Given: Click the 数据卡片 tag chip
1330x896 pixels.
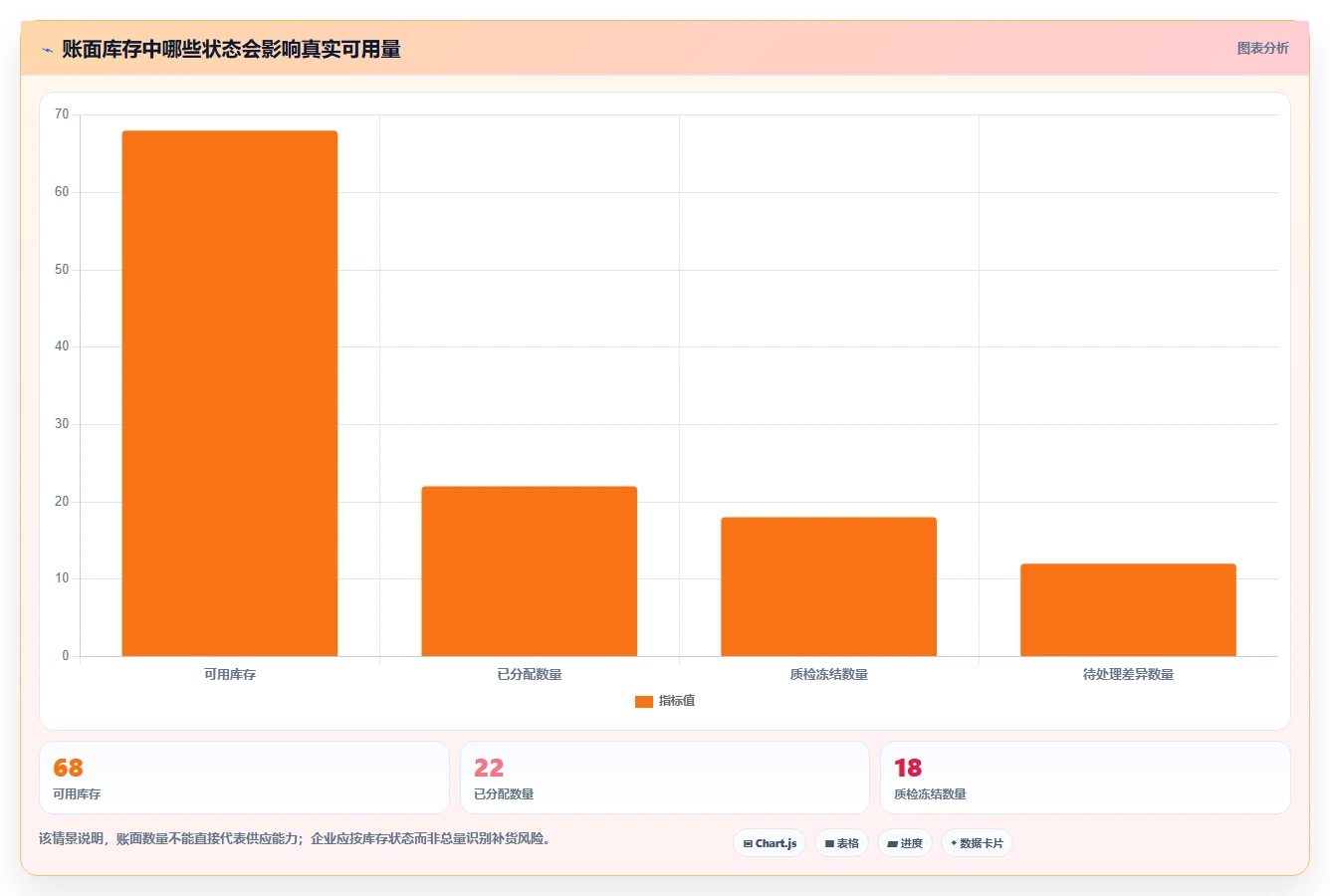Looking at the screenshot, I should tap(977, 843).
